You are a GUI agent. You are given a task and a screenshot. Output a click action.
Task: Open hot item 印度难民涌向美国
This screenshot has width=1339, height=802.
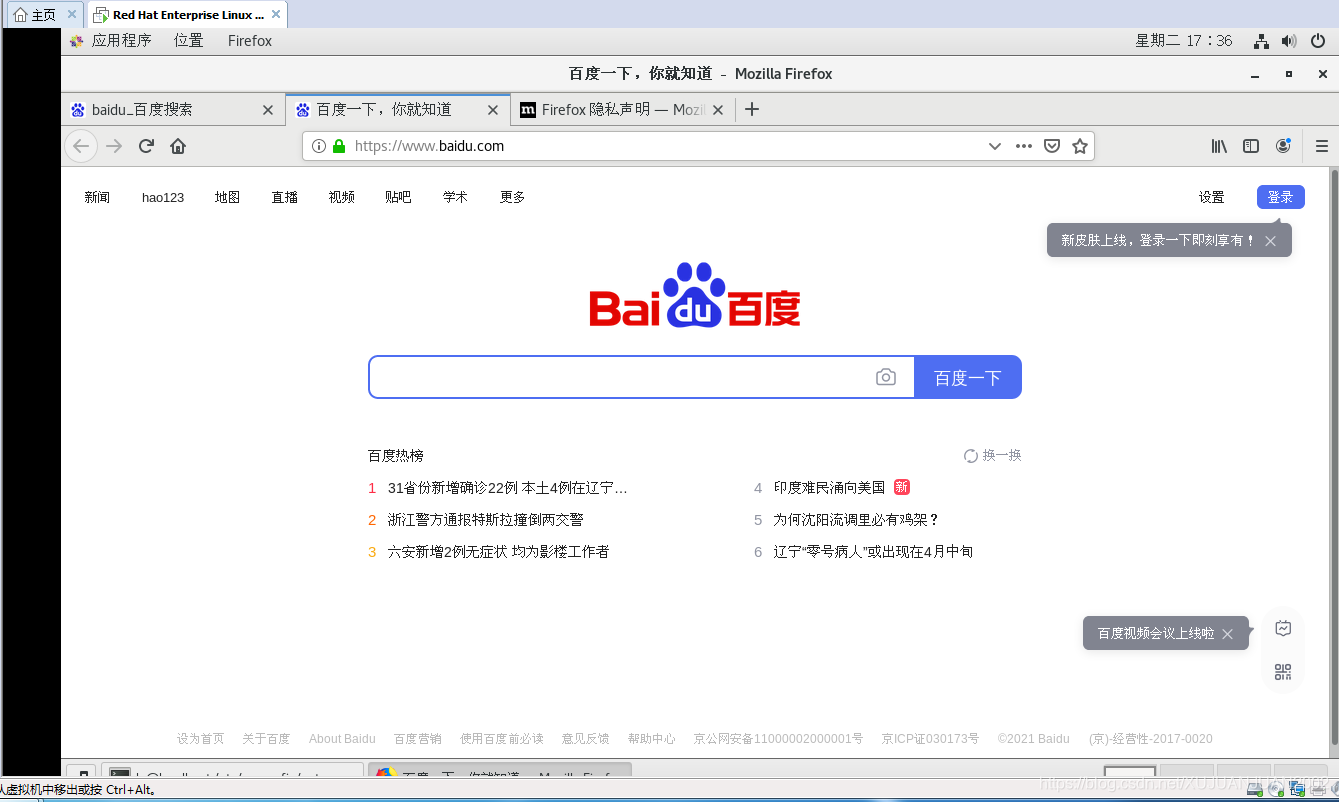point(829,488)
